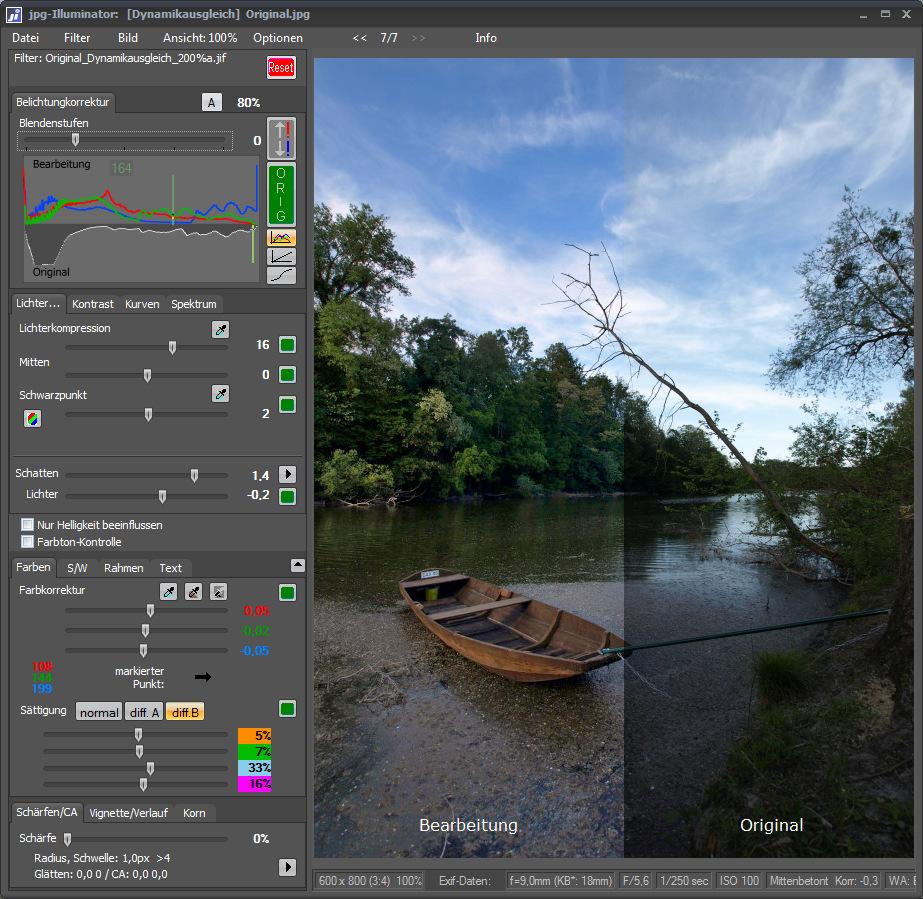The height and width of the screenshot is (899, 923).
Task: Open the Filter menu
Action: (77, 38)
